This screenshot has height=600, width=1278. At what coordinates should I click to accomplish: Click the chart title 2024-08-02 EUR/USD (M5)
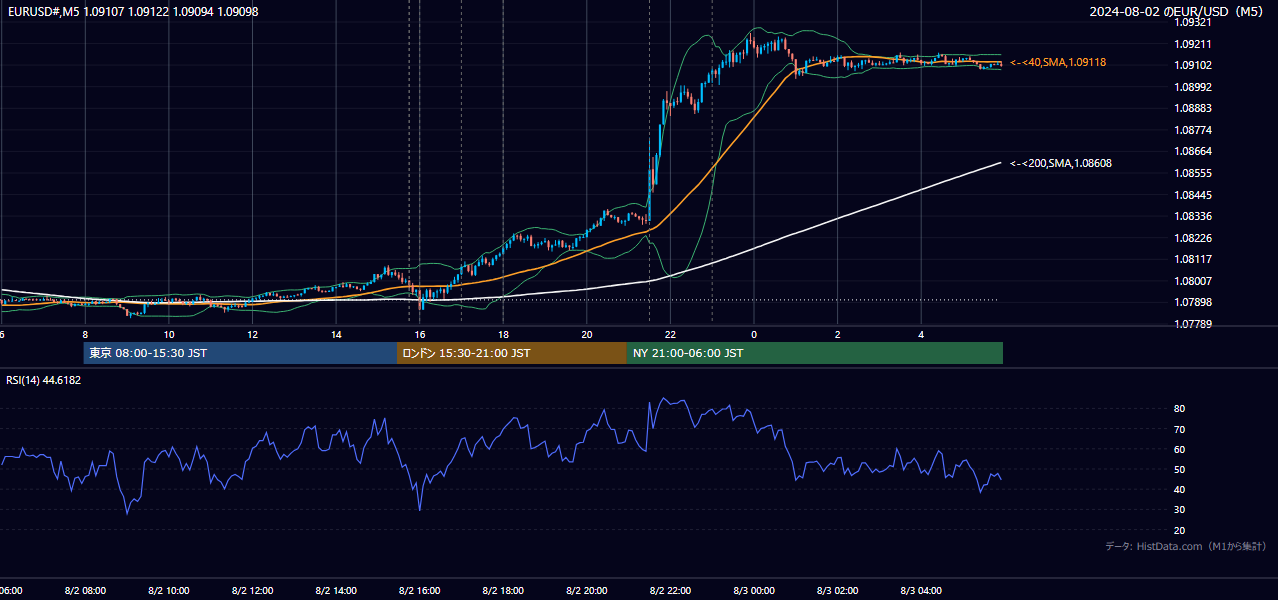coord(1178,11)
